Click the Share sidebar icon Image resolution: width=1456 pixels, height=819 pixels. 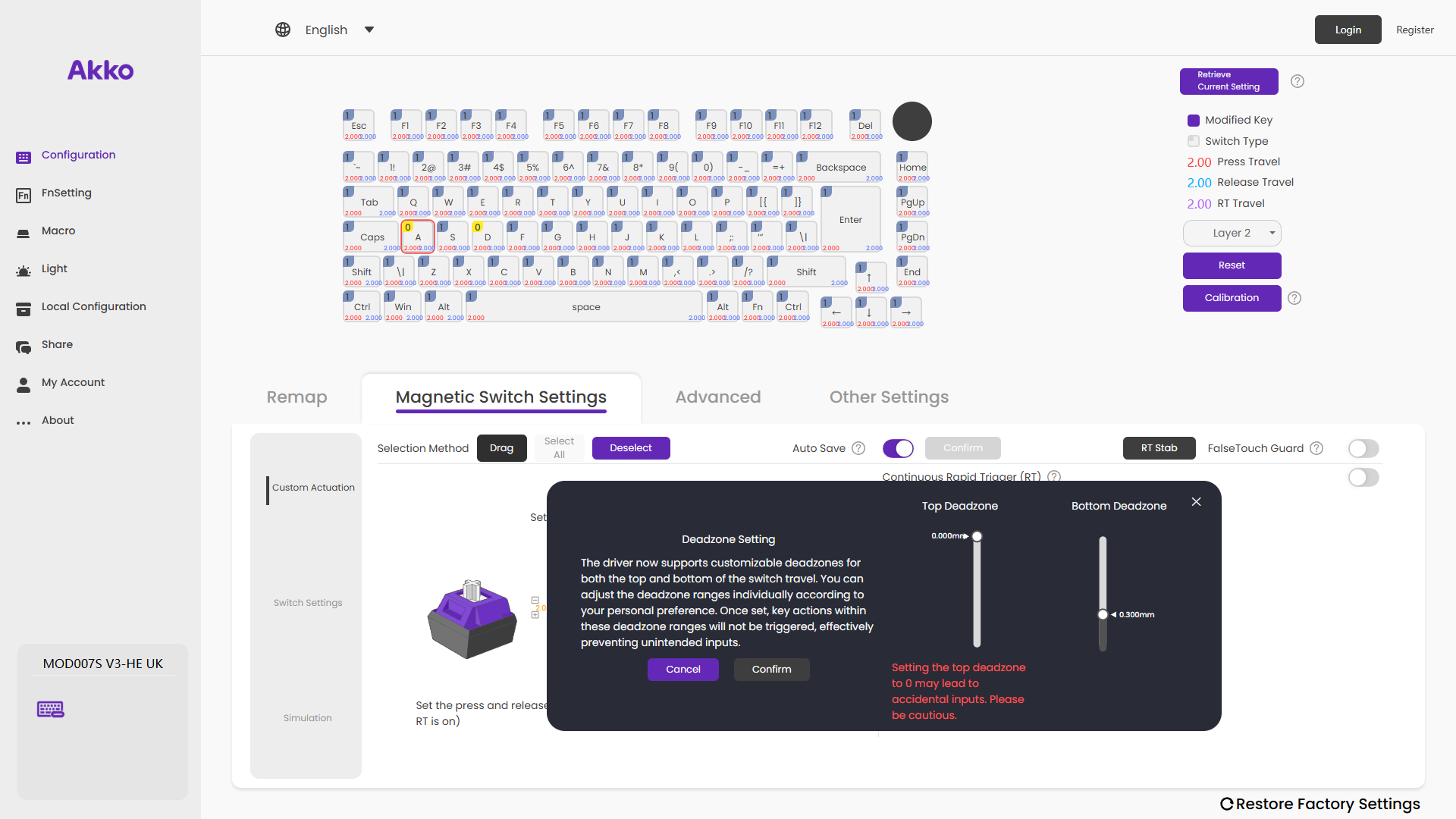[x=24, y=347]
